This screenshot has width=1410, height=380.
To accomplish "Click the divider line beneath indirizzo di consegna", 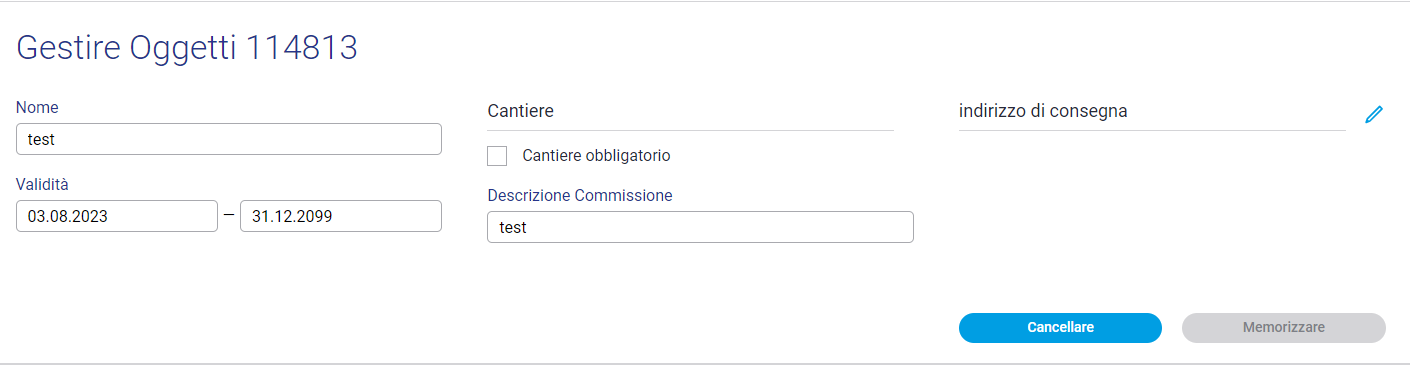I will 1152,130.
